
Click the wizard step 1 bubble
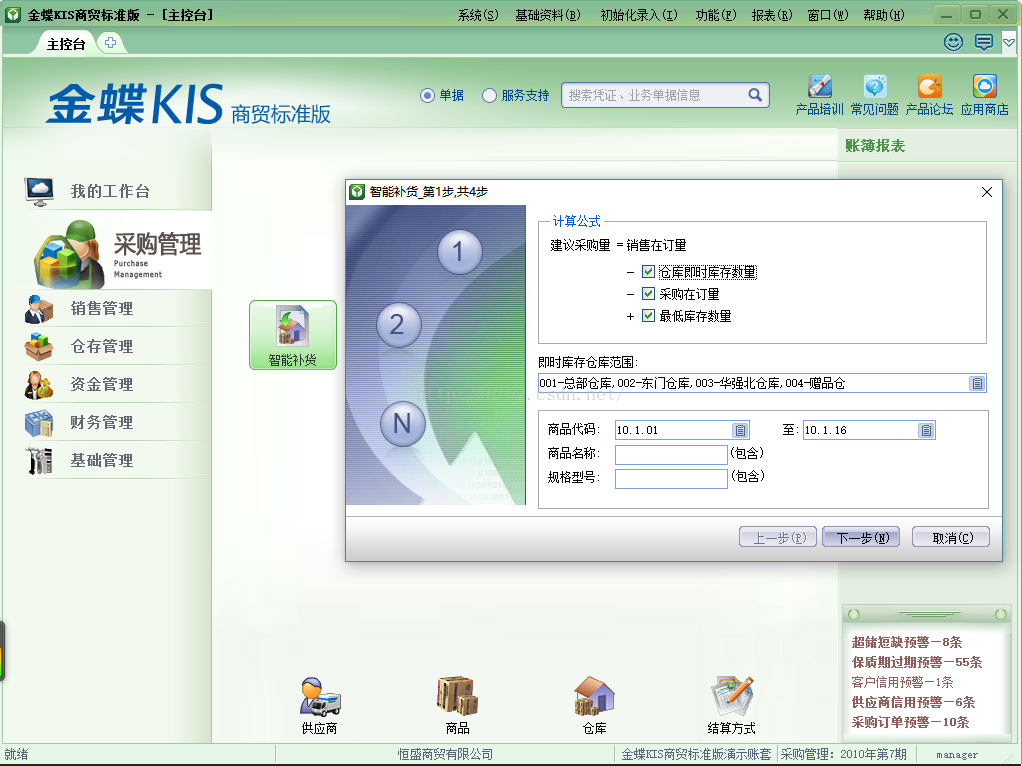pyautogui.click(x=460, y=252)
